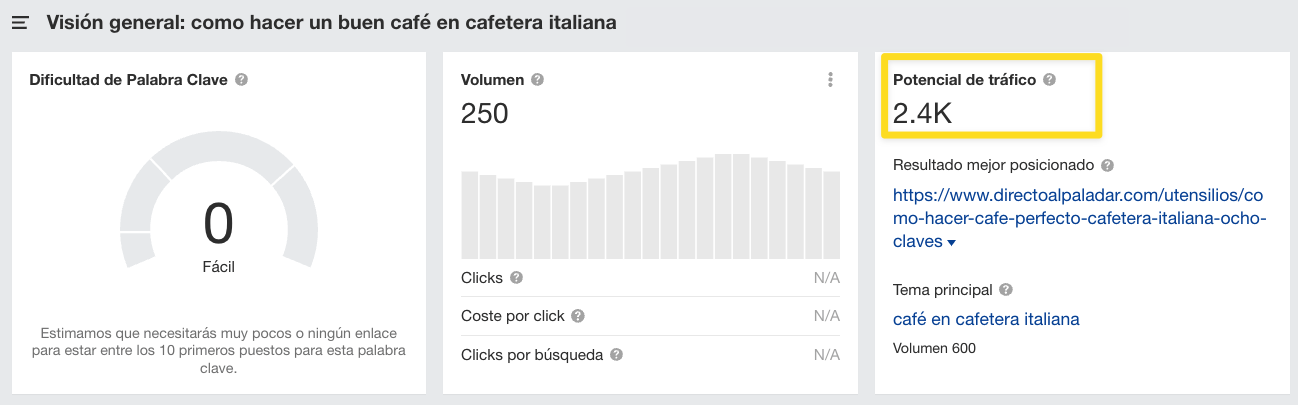Screen dimensions: 1298x405
Task: Open the café en cafetera italiana topic link
Action: [985, 320]
